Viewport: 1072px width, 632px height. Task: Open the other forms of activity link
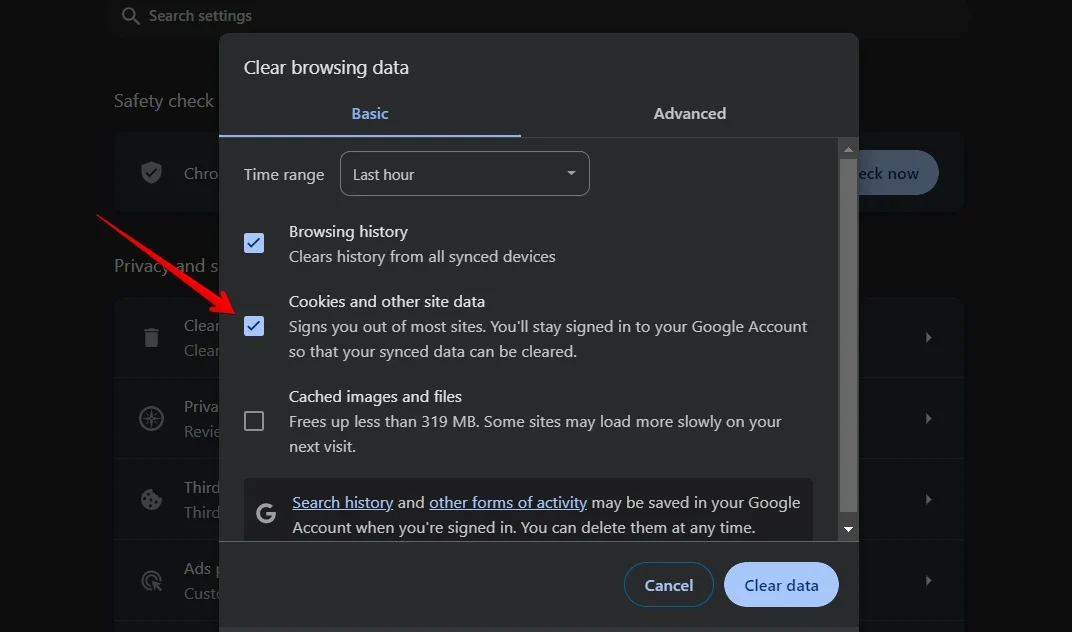508,503
